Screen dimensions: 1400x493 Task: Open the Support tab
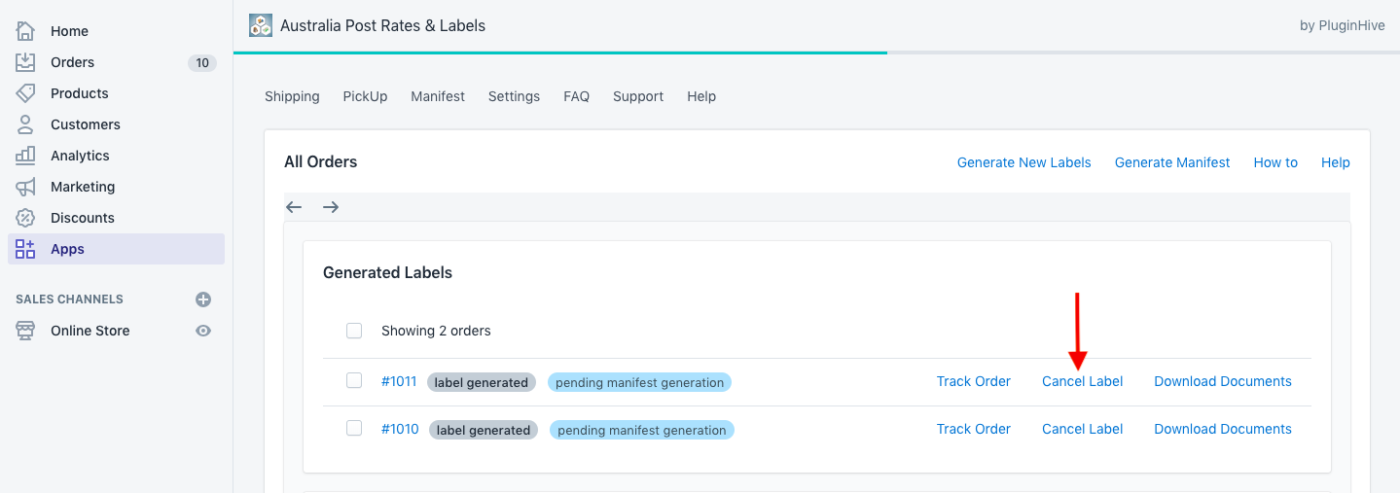pos(638,97)
